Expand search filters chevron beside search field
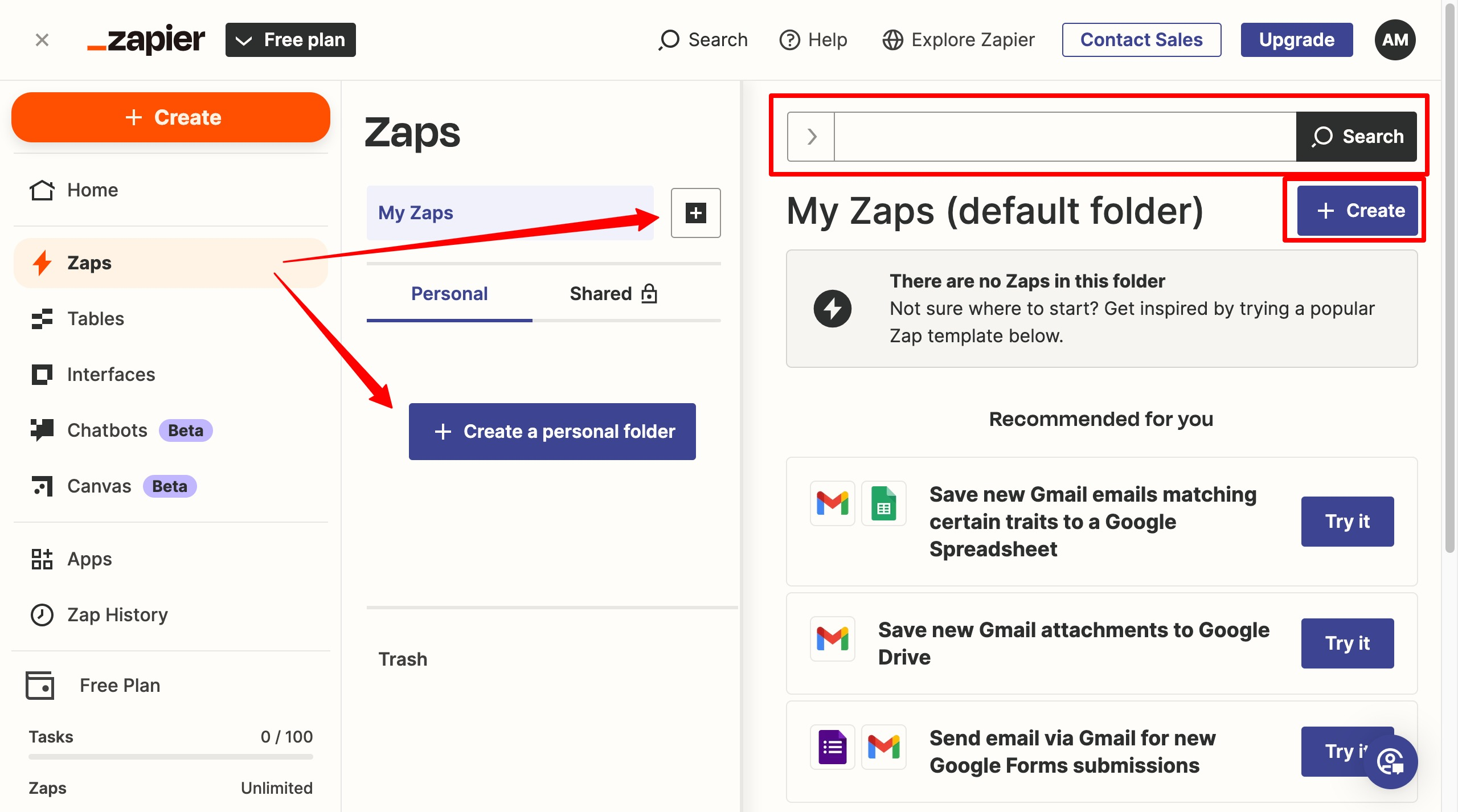The height and width of the screenshot is (812, 1458). click(812, 137)
